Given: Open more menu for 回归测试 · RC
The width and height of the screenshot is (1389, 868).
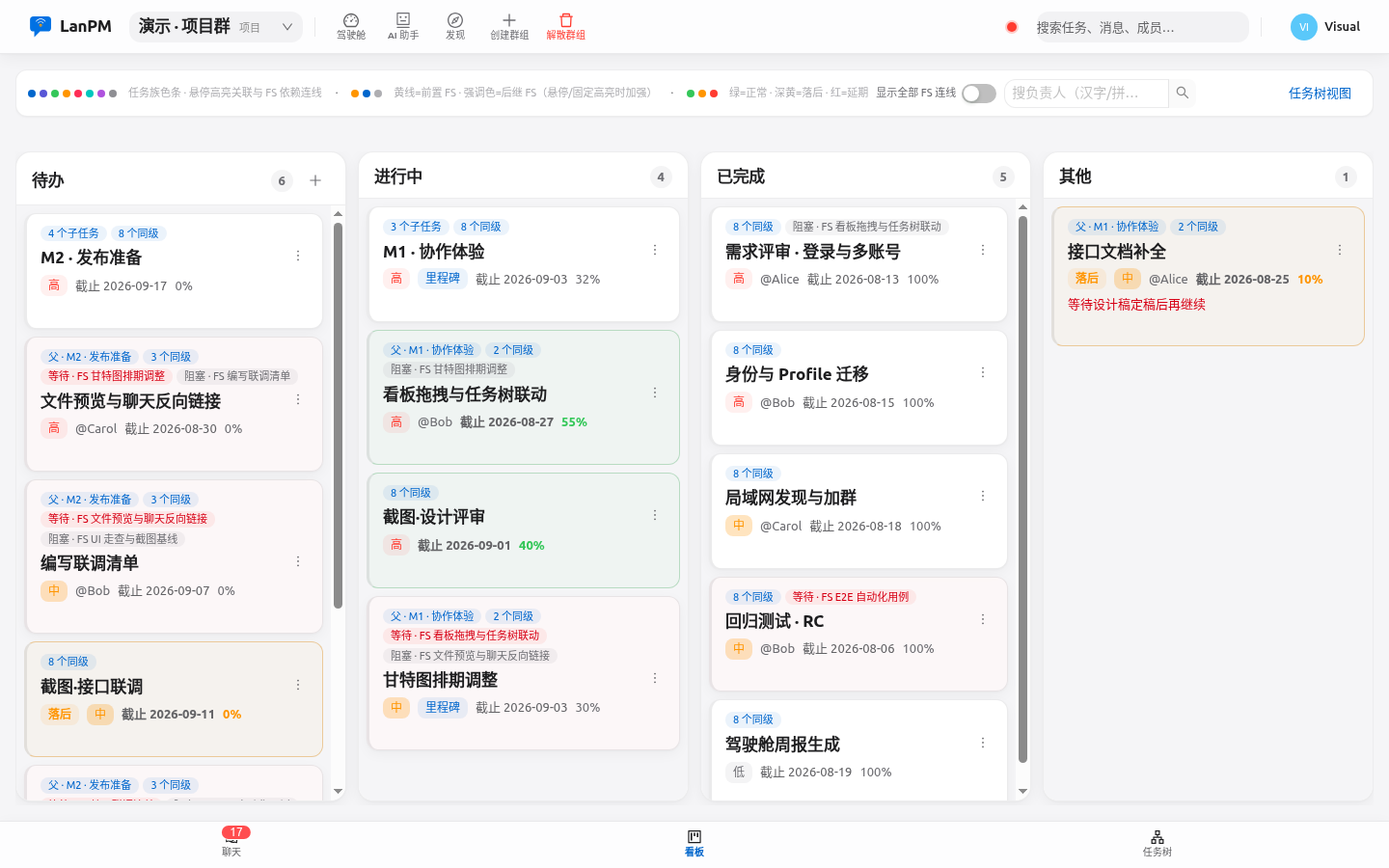Looking at the screenshot, I should coord(983,620).
